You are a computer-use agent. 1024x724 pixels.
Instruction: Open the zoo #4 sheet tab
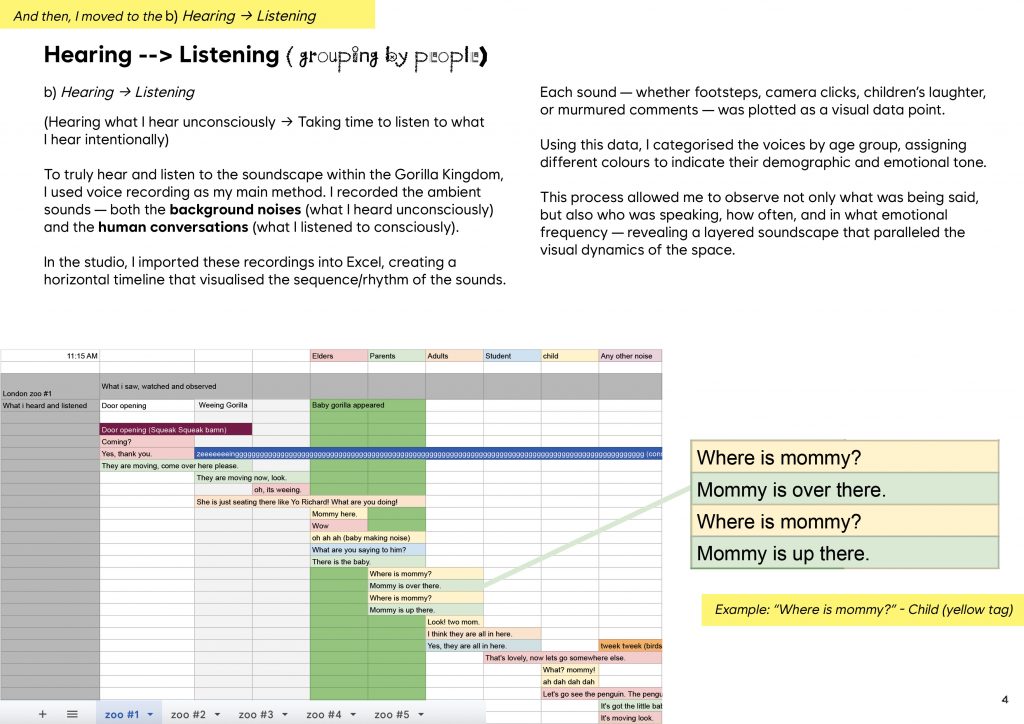tap(323, 714)
